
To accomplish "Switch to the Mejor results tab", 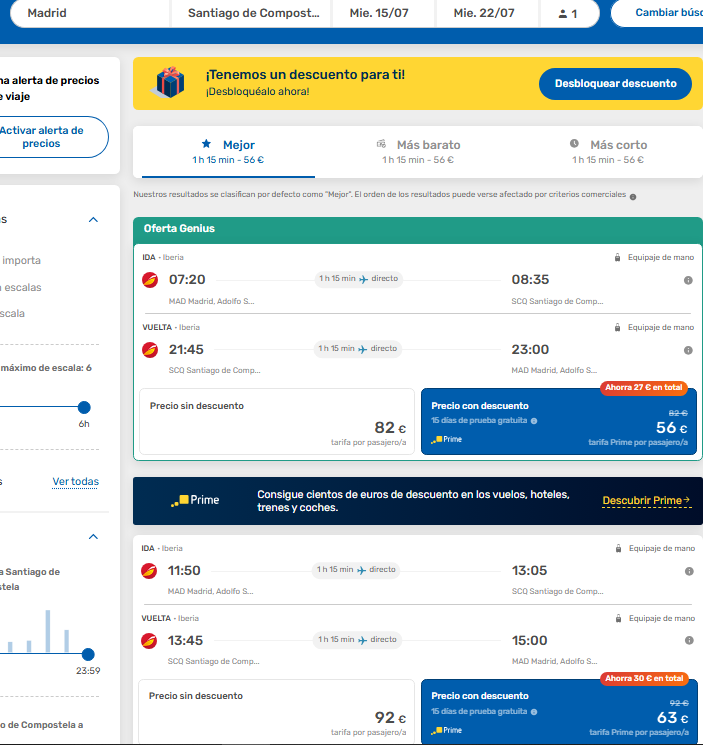I will pos(228,152).
